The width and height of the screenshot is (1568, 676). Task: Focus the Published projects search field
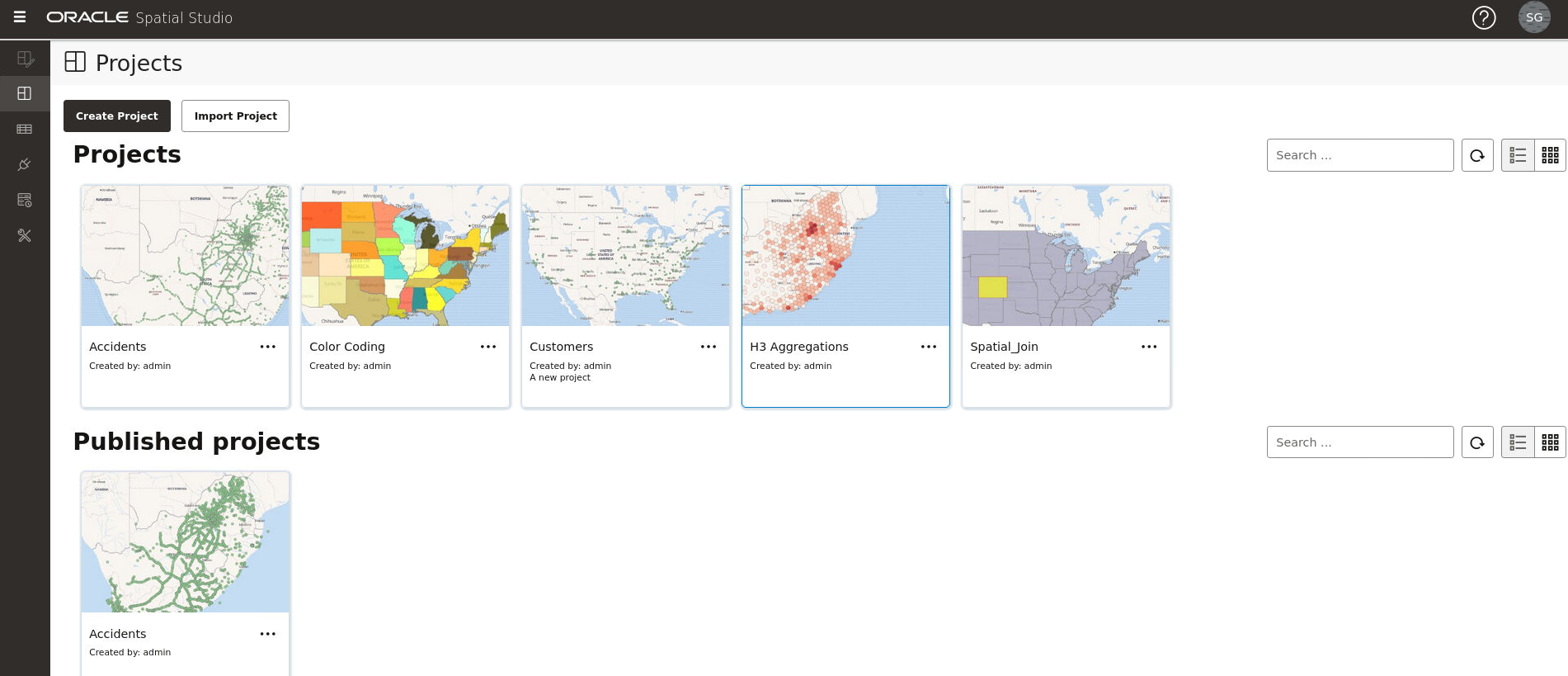pos(1360,442)
